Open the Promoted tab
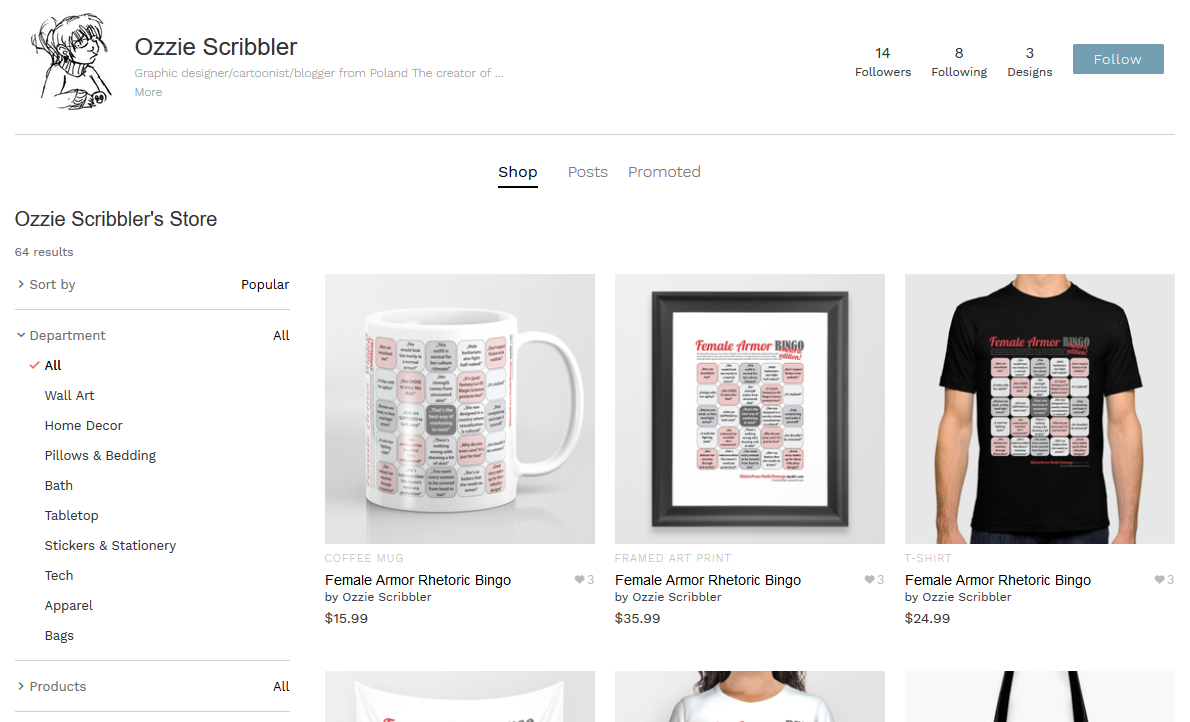Viewport: 1190px width, 722px height. click(x=664, y=172)
